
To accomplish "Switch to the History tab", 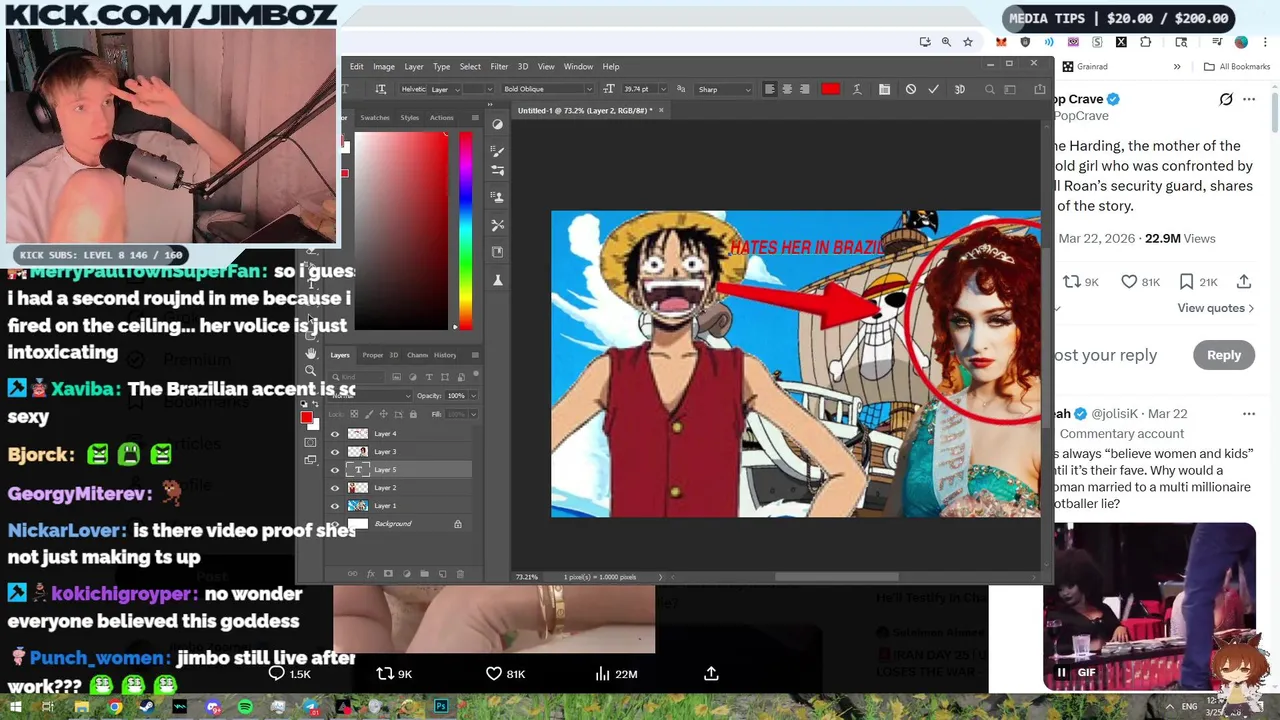I will [x=445, y=355].
